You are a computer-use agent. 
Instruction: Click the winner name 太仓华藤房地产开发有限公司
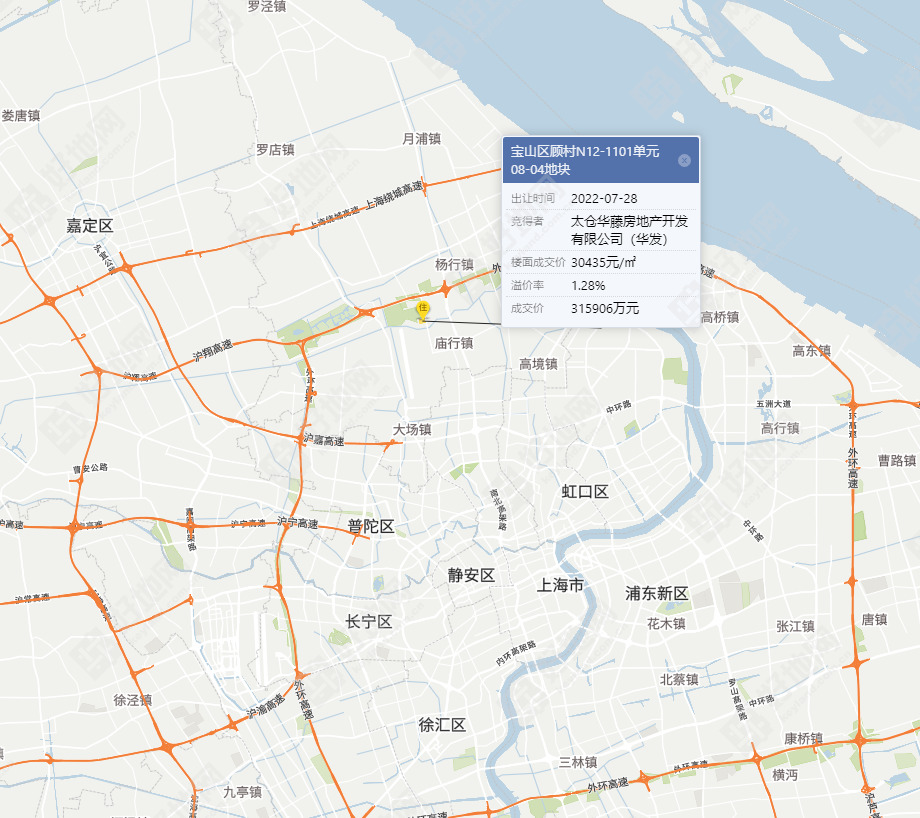point(629,230)
